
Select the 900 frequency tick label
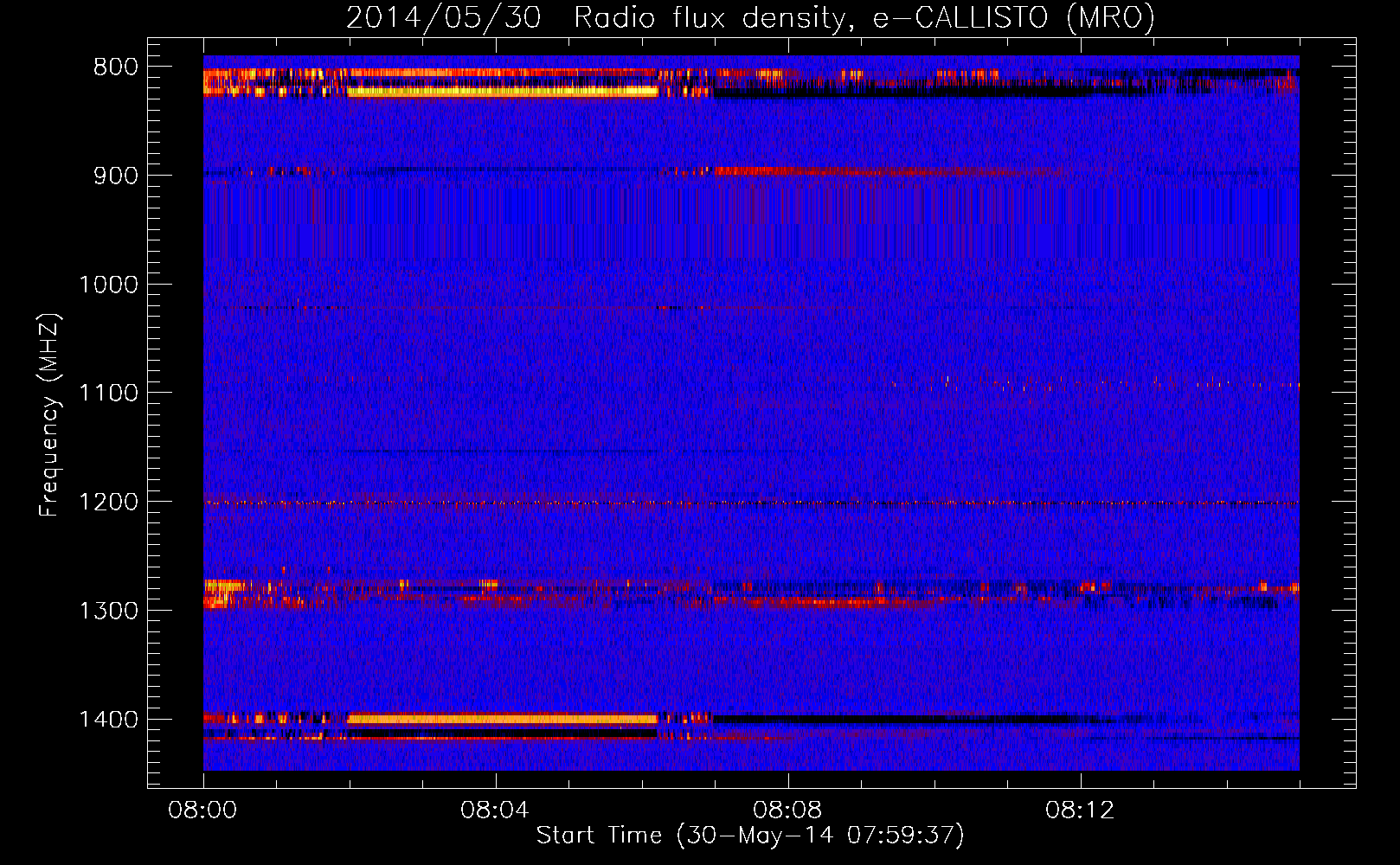[116, 176]
